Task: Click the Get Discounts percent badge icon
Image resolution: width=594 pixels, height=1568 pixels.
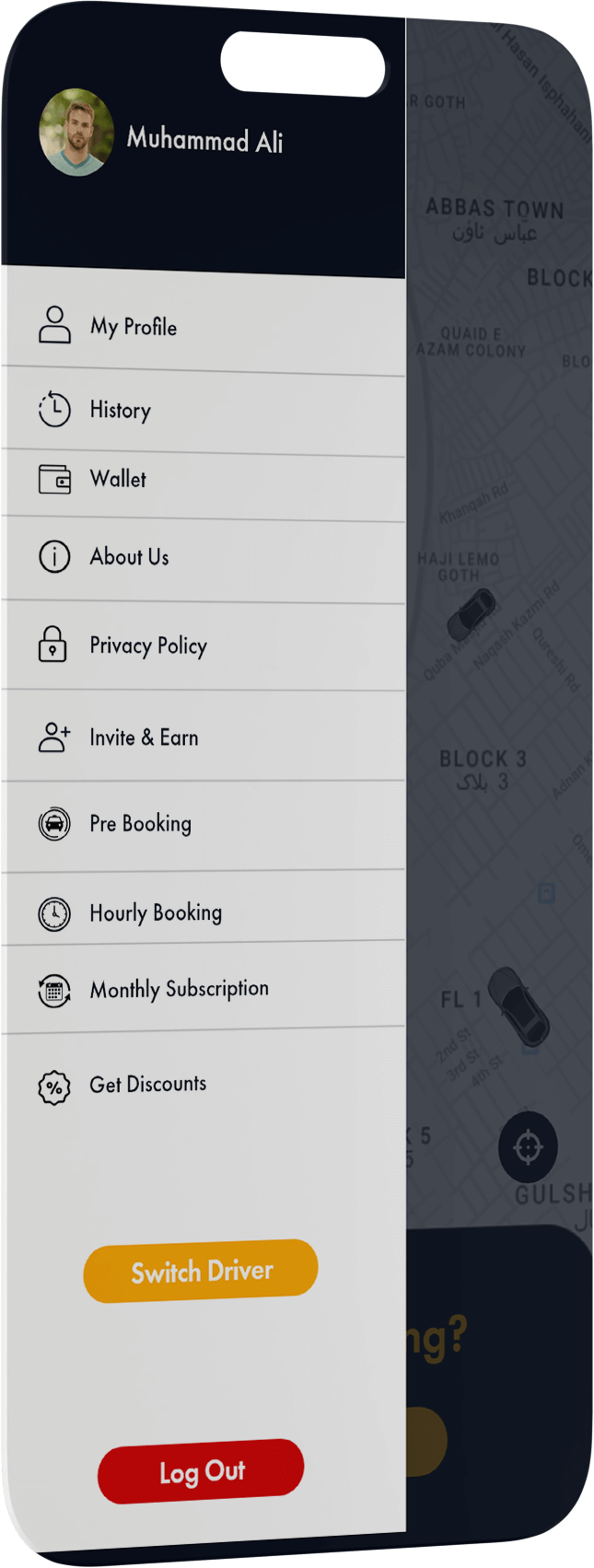Action: [54, 1087]
